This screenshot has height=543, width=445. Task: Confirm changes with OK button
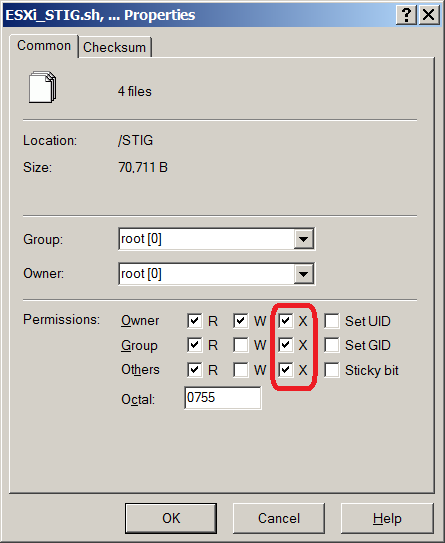[171, 518]
